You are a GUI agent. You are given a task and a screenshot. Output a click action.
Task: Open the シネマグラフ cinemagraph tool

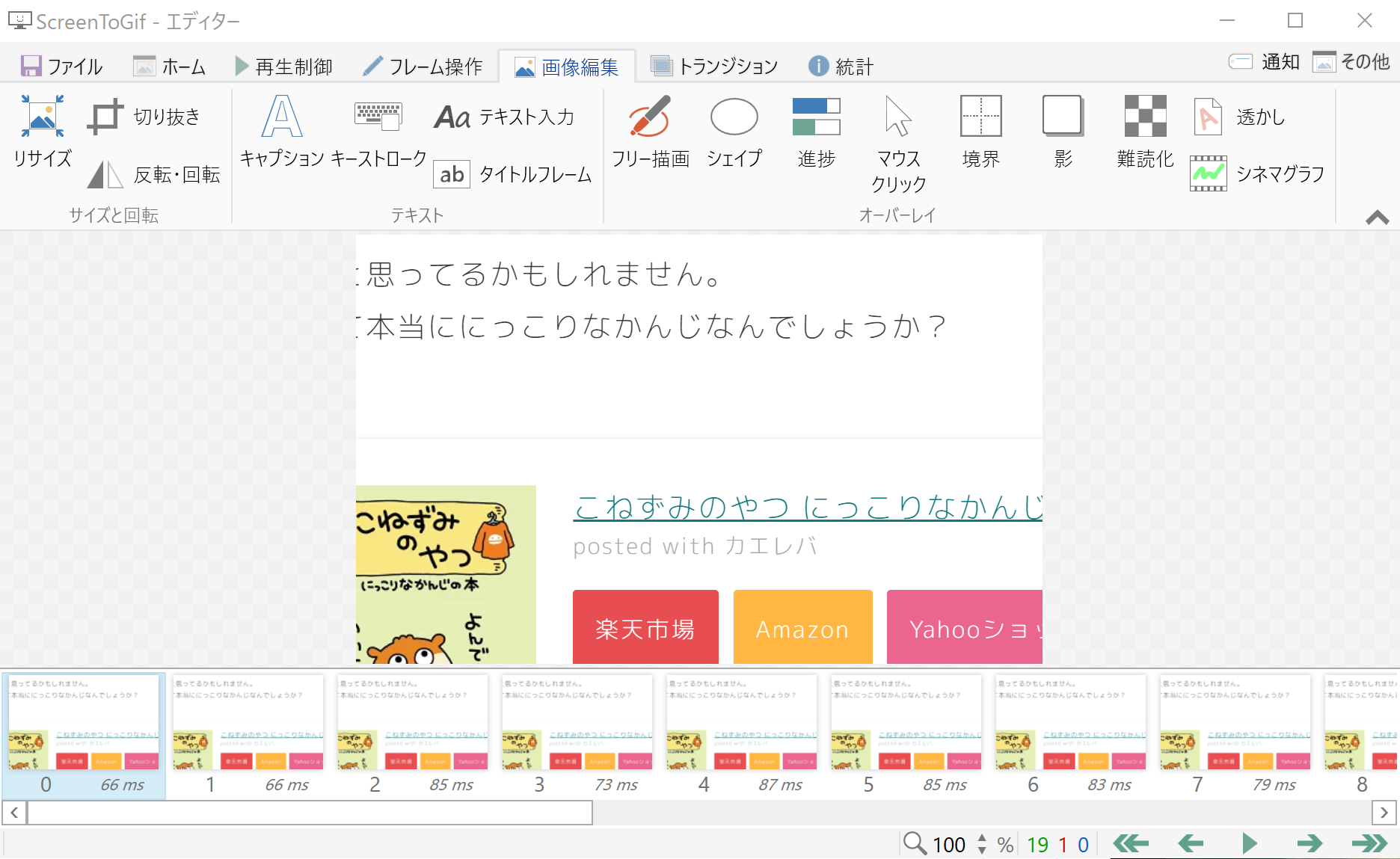(1257, 173)
